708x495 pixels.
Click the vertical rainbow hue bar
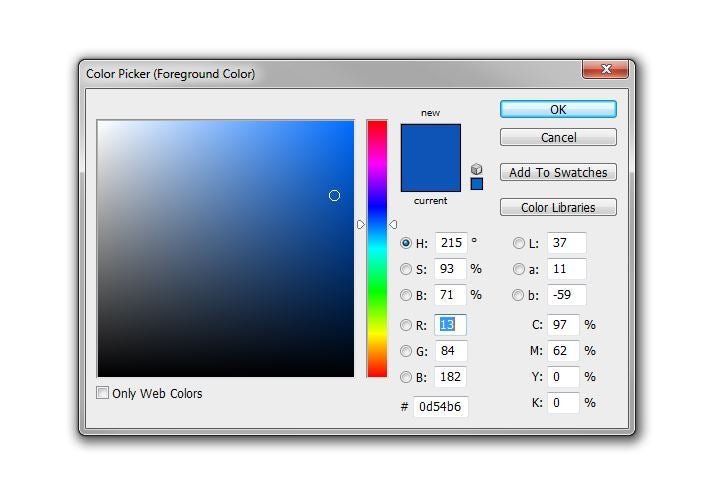point(377,248)
